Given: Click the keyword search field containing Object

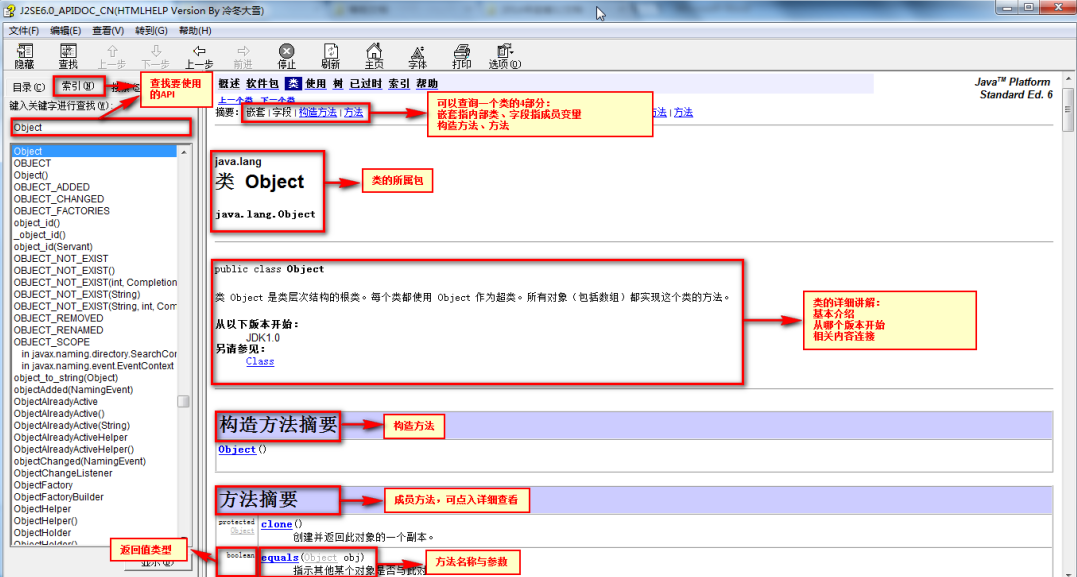Looking at the screenshot, I should (100, 127).
